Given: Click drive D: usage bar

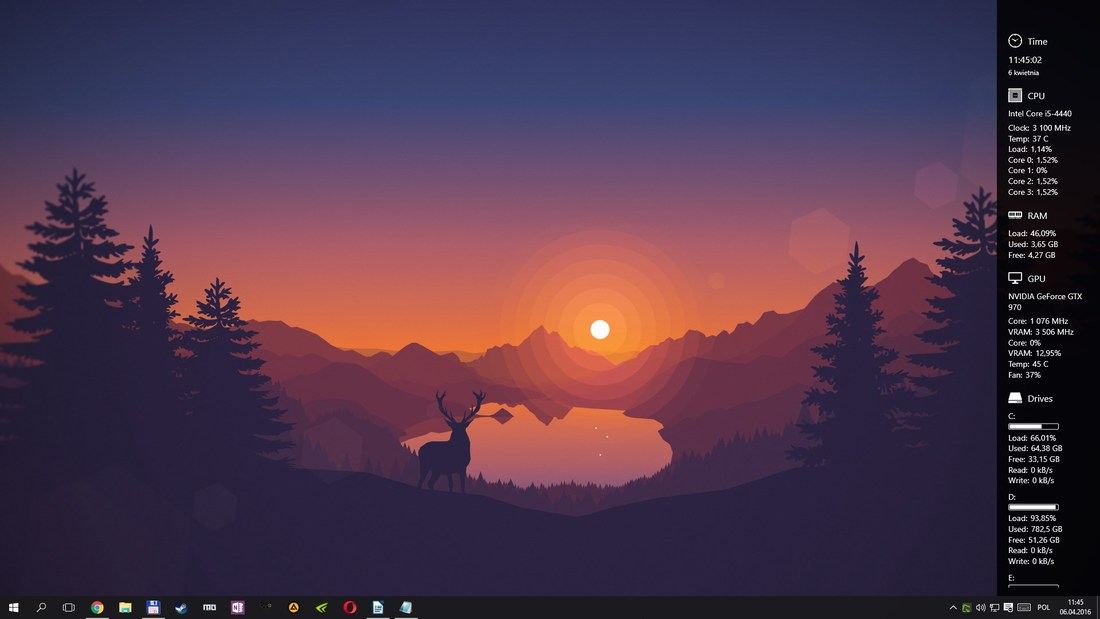Looking at the screenshot, I should [x=1033, y=507].
